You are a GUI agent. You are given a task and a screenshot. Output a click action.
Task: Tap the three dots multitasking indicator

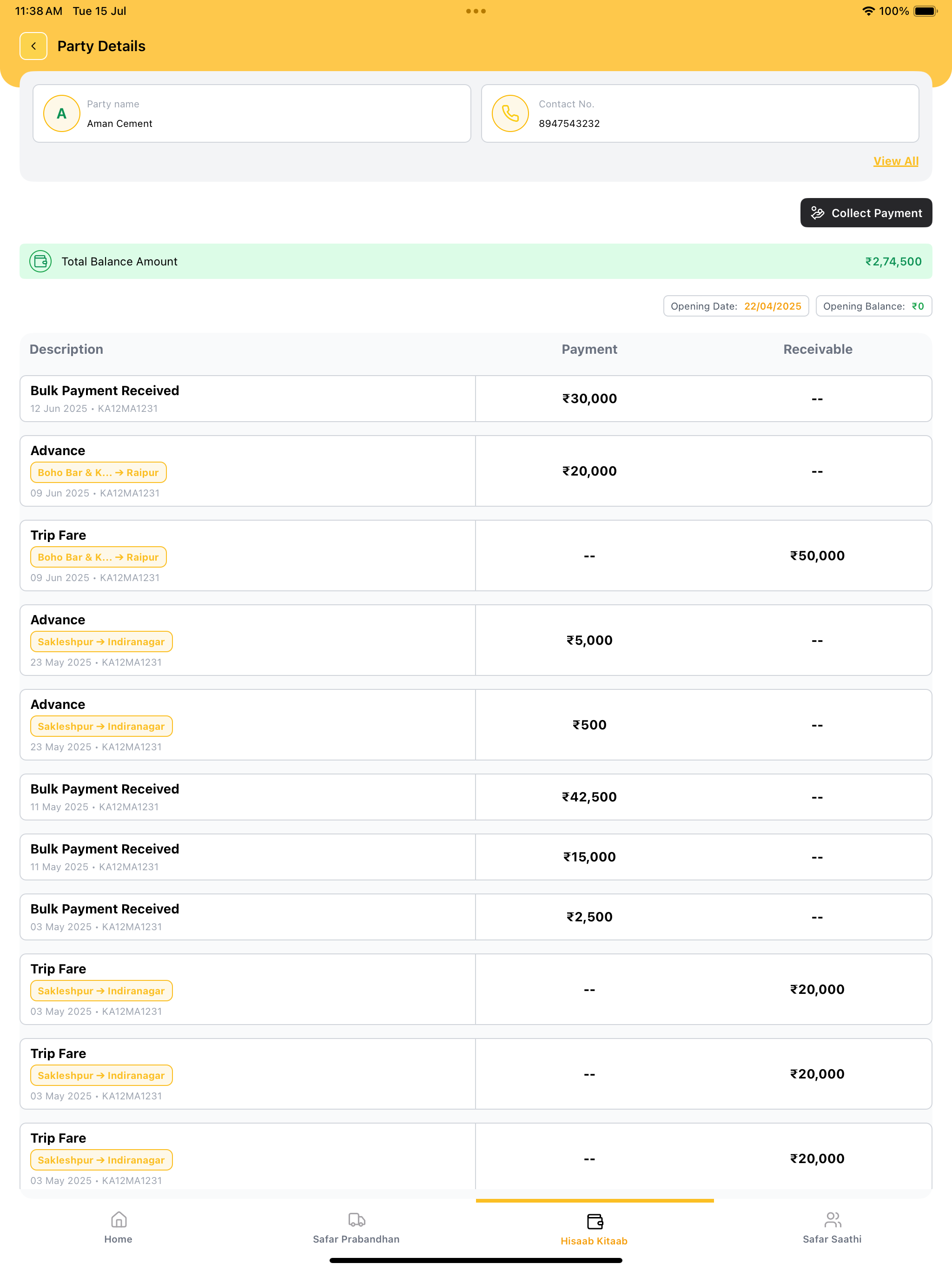[476, 11]
